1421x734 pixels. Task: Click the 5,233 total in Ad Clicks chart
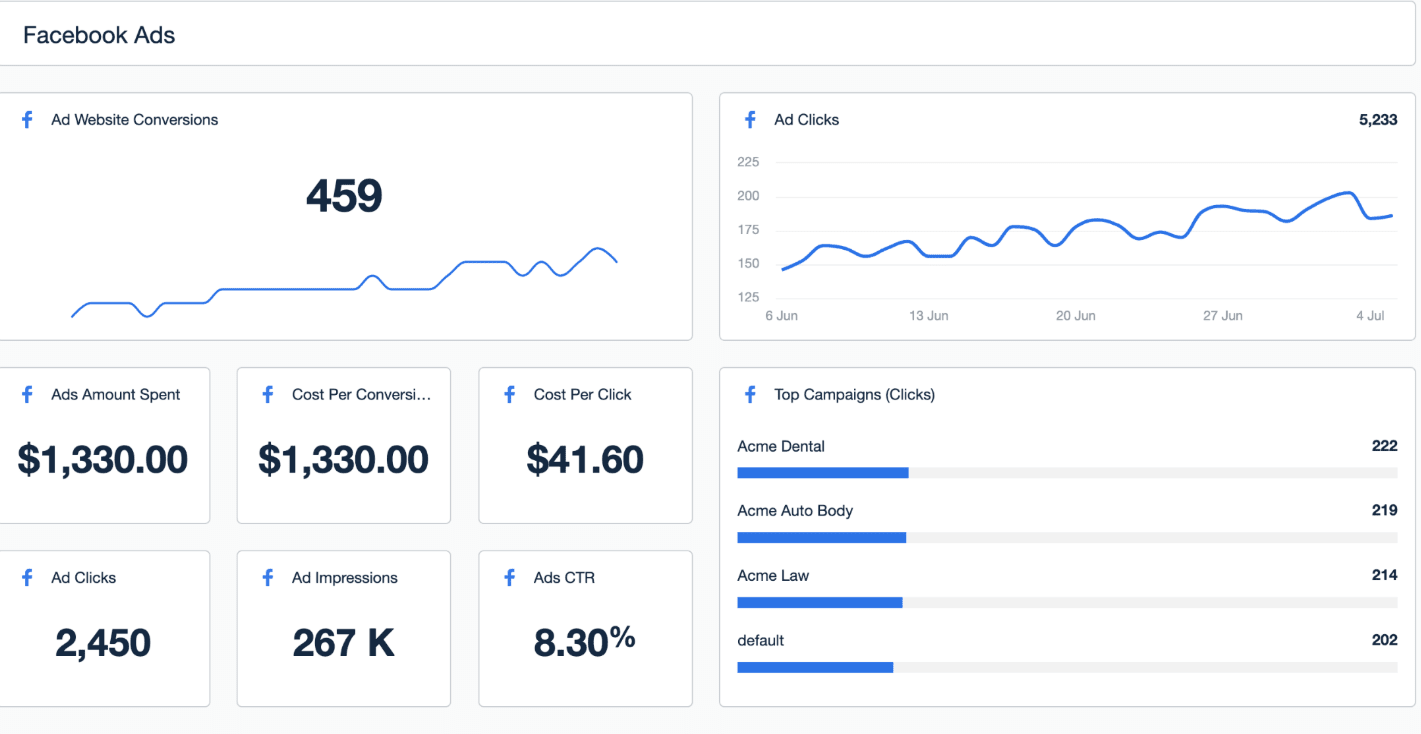pos(1378,120)
